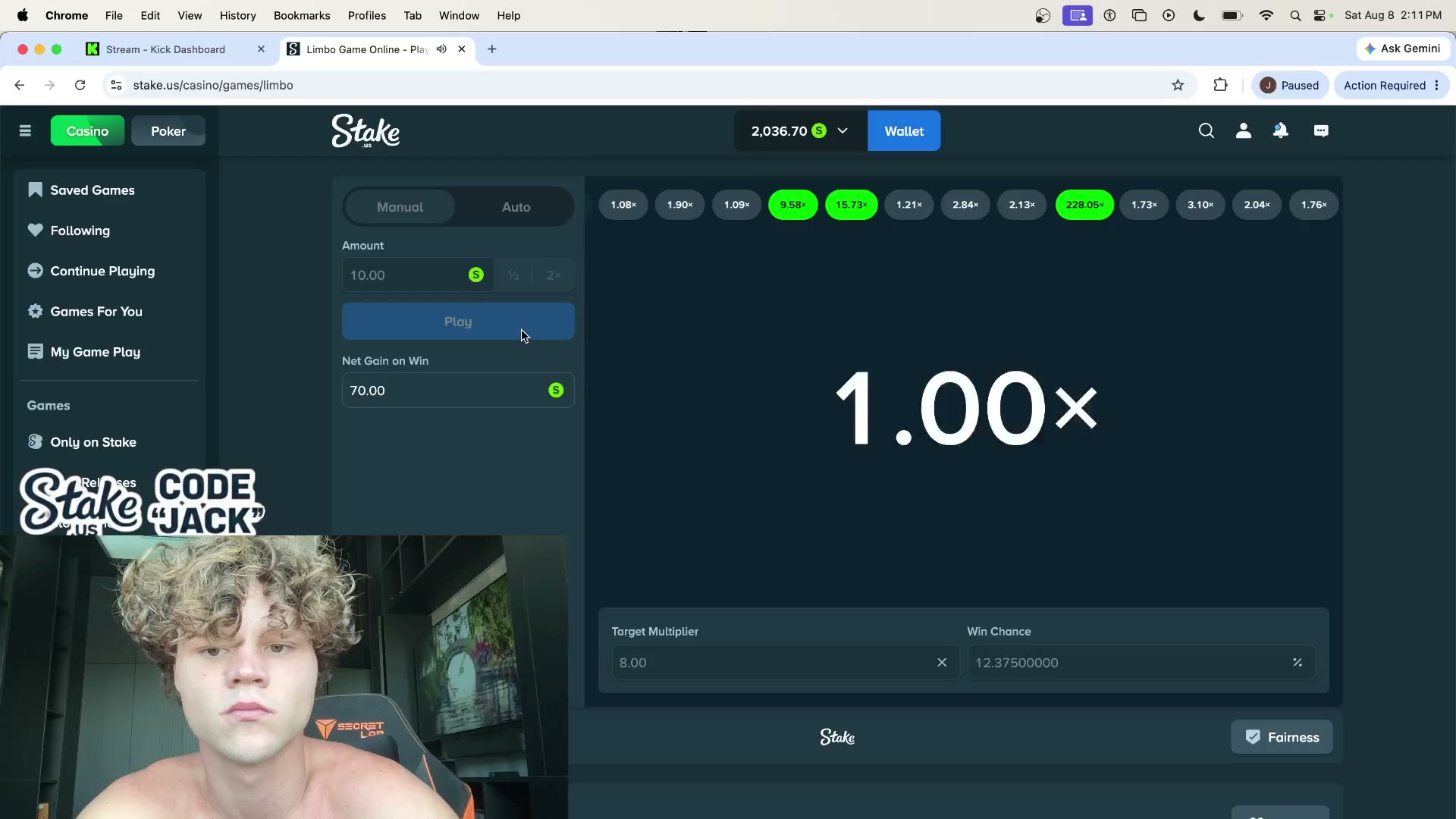Click the Continue Playing arrow icon
1456x819 pixels.
point(35,271)
